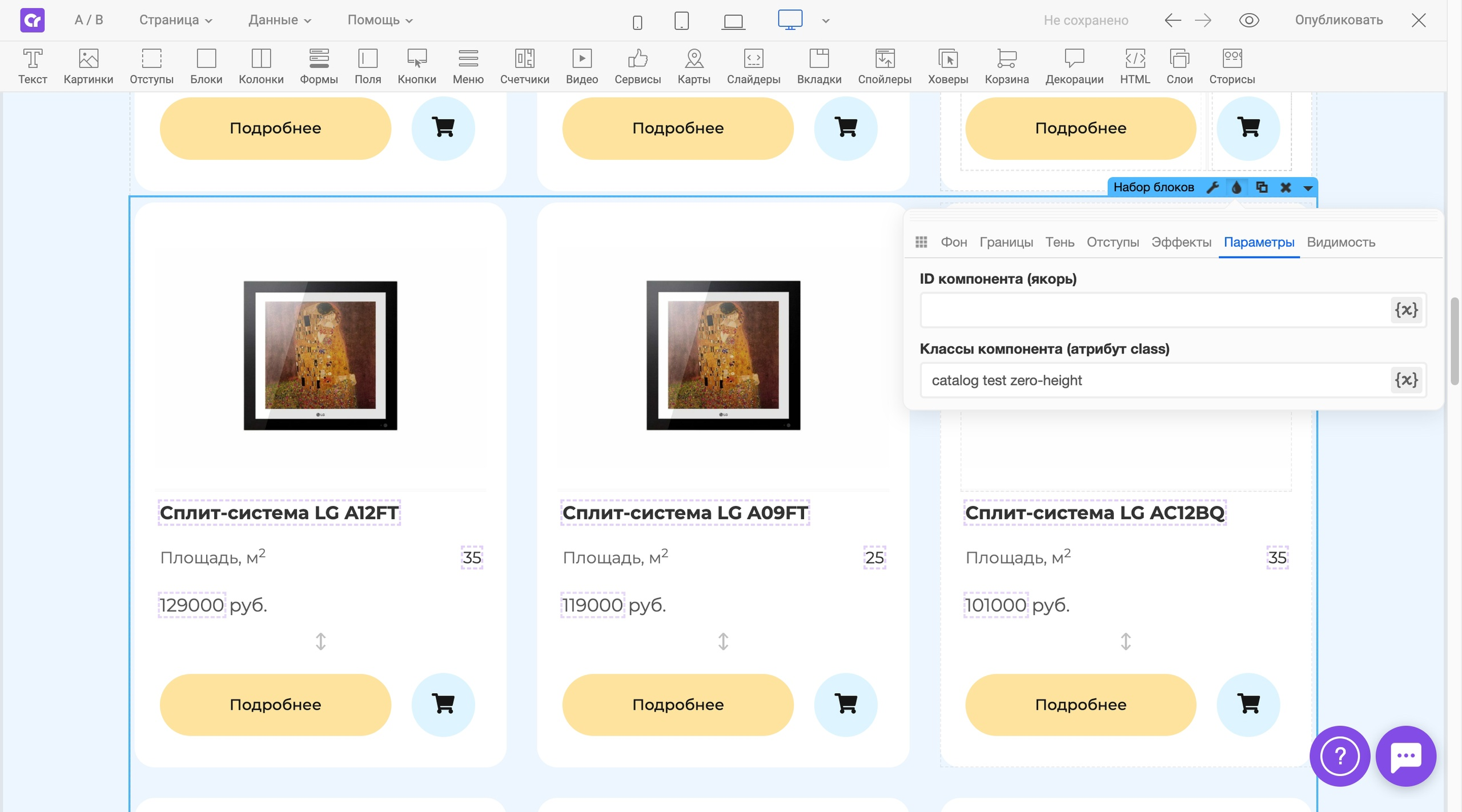Open the Спойлеры tool
The width and height of the screenshot is (1462, 812).
pos(885,66)
